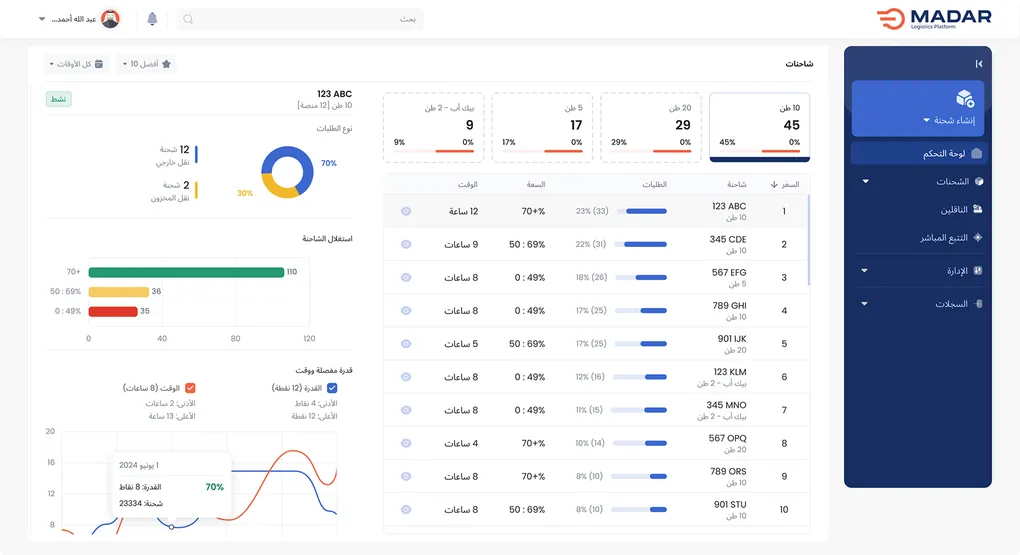Screen dimensions: 1020x555
Task: Select the 20 طن truck category card
Action: click(x=650, y=126)
